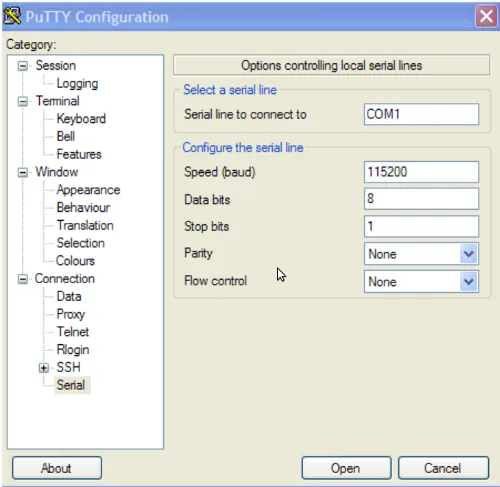Collapse the Session tree node
Screen dimensions: 500x487
pos(22,66)
